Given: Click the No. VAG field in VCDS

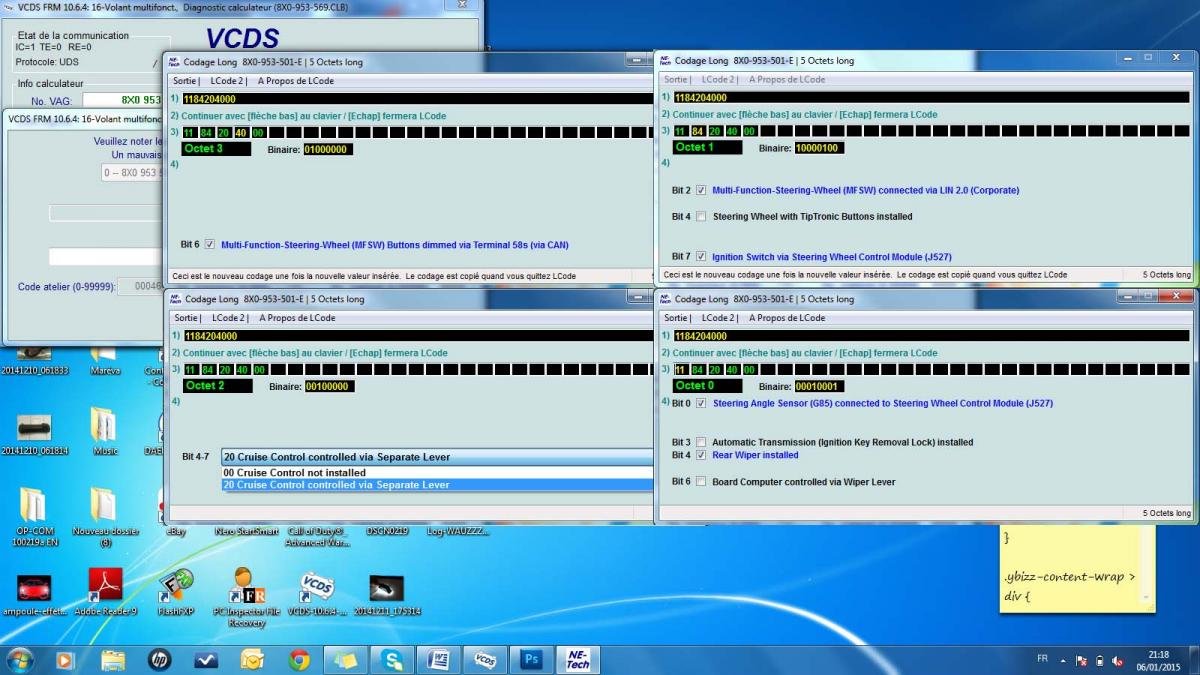Looking at the screenshot, I should point(122,100).
